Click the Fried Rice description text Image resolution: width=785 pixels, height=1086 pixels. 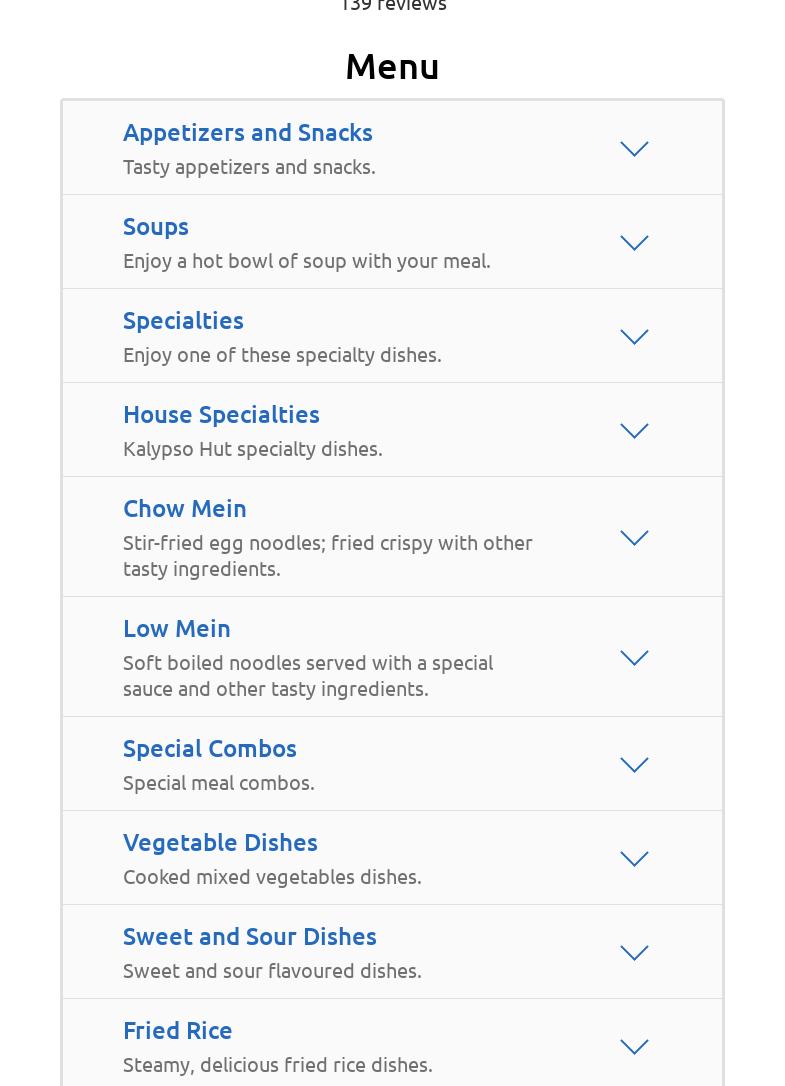(x=278, y=1065)
